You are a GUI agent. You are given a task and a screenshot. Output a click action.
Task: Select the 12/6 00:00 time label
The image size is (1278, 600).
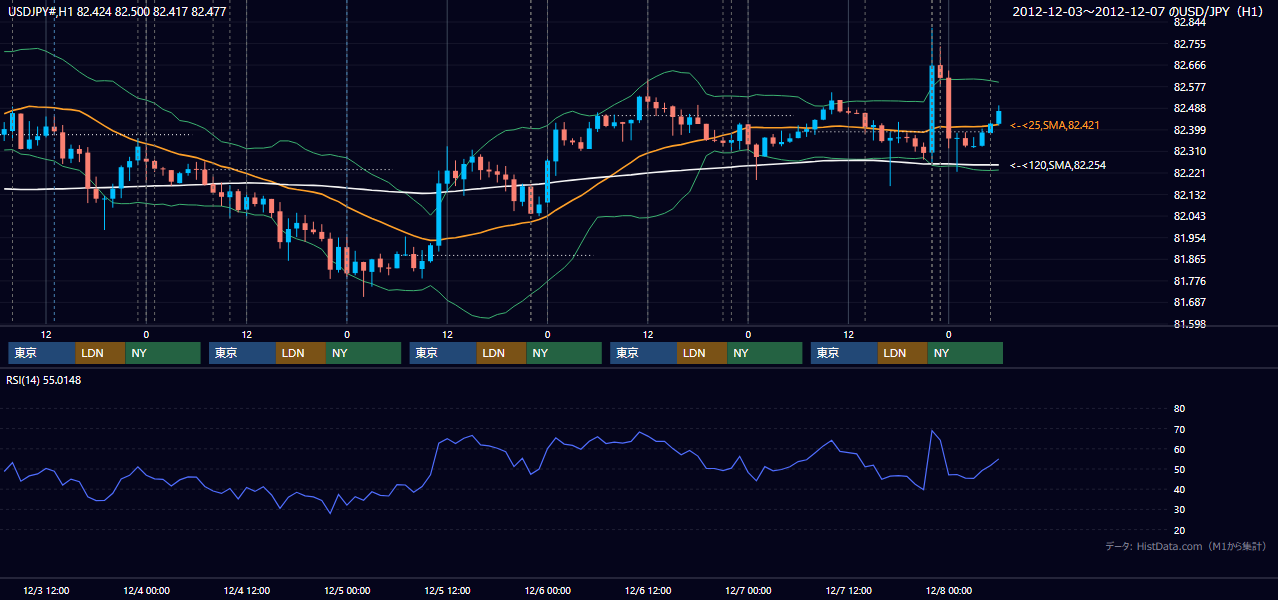pyautogui.click(x=547, y=590)
